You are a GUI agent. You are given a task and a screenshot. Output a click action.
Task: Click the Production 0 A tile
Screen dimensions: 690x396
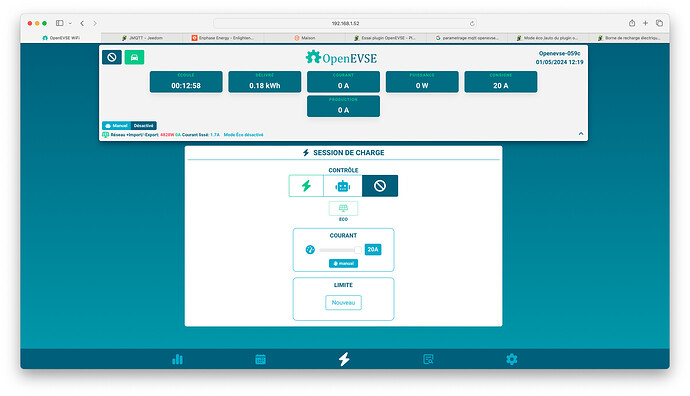click(x=343, y=106)
